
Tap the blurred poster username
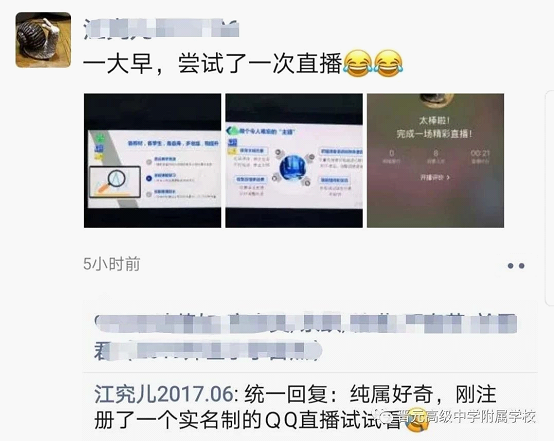click(x=161, y=28)
